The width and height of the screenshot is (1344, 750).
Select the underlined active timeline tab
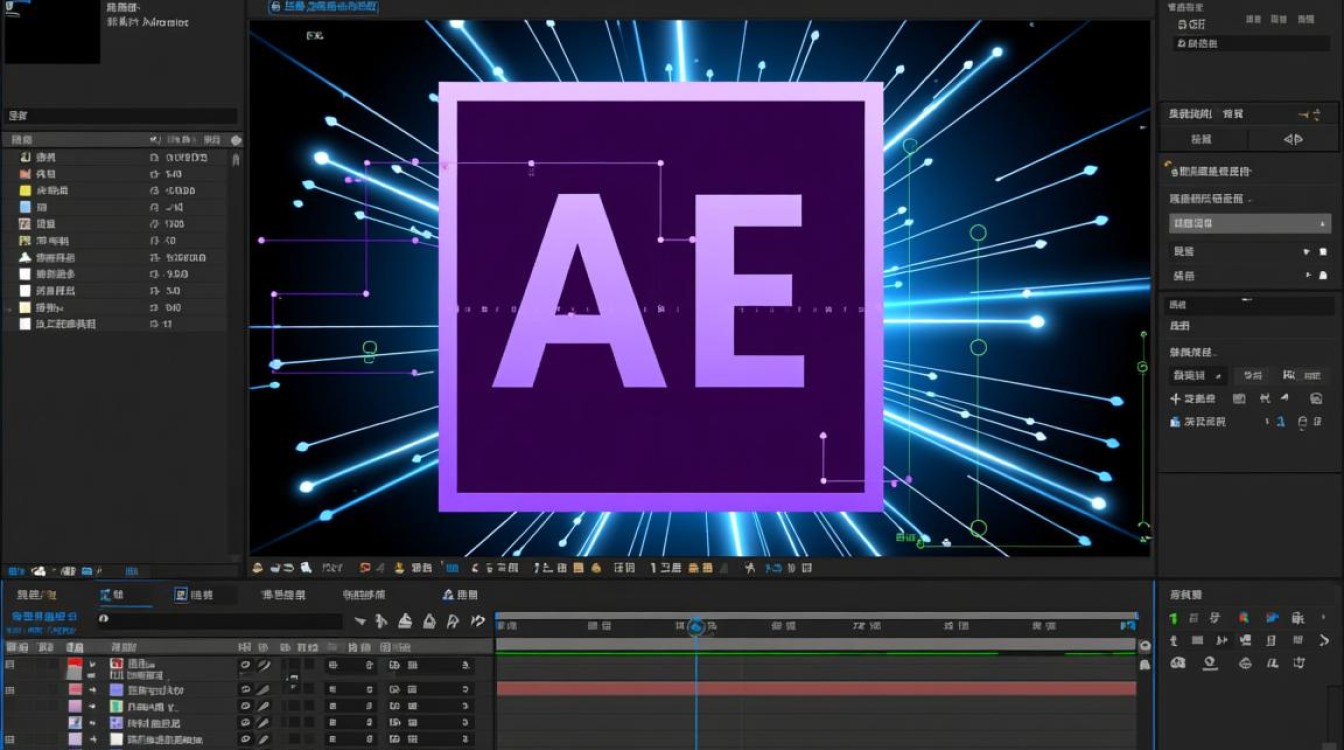[112, 596]
